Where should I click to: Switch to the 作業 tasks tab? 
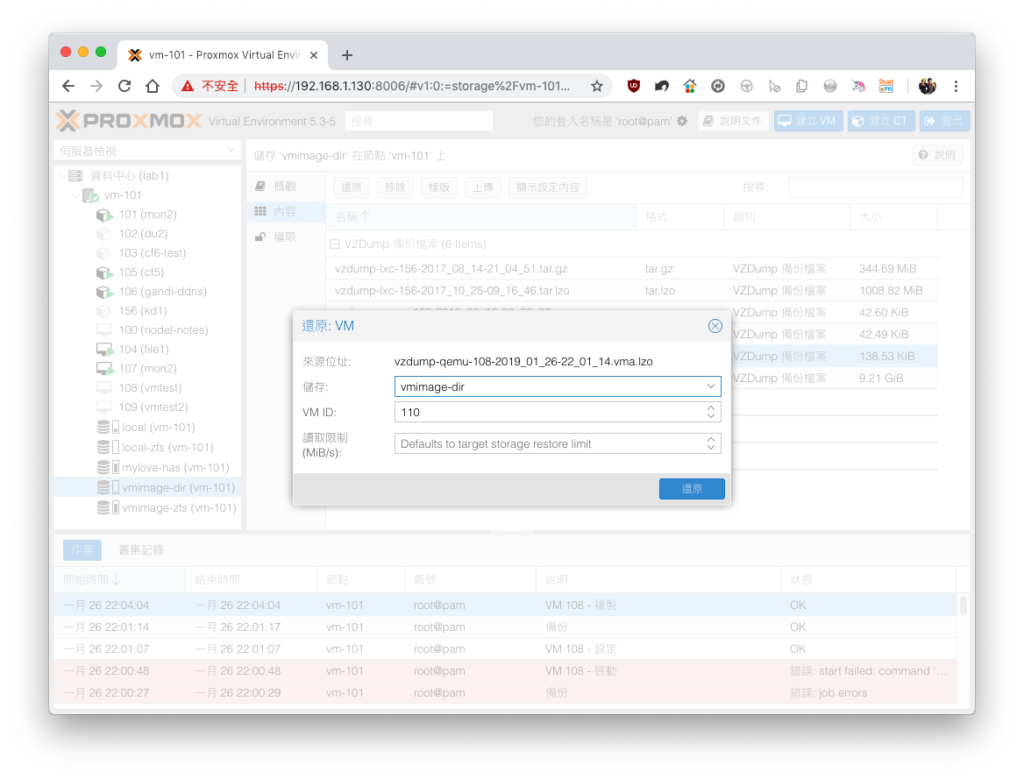point(82,550)
